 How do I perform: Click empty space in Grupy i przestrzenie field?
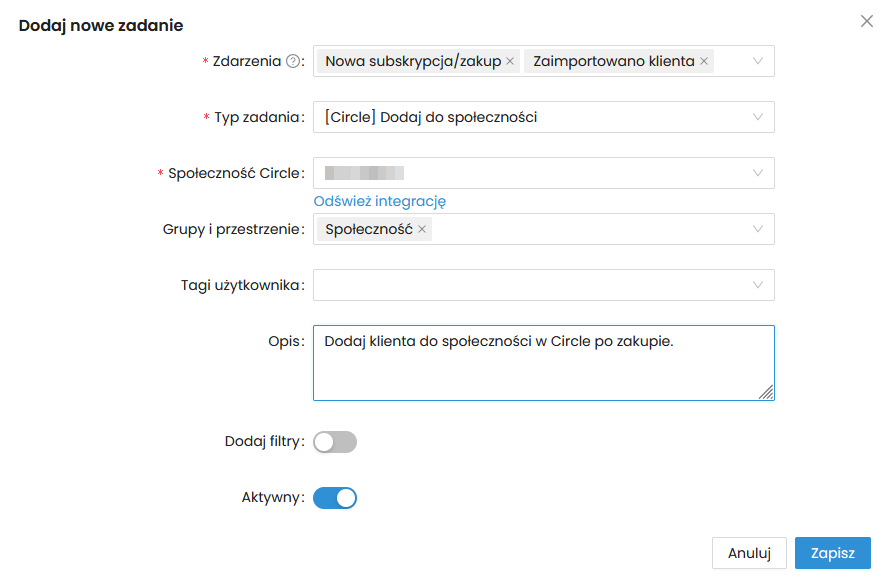(590, 229)
